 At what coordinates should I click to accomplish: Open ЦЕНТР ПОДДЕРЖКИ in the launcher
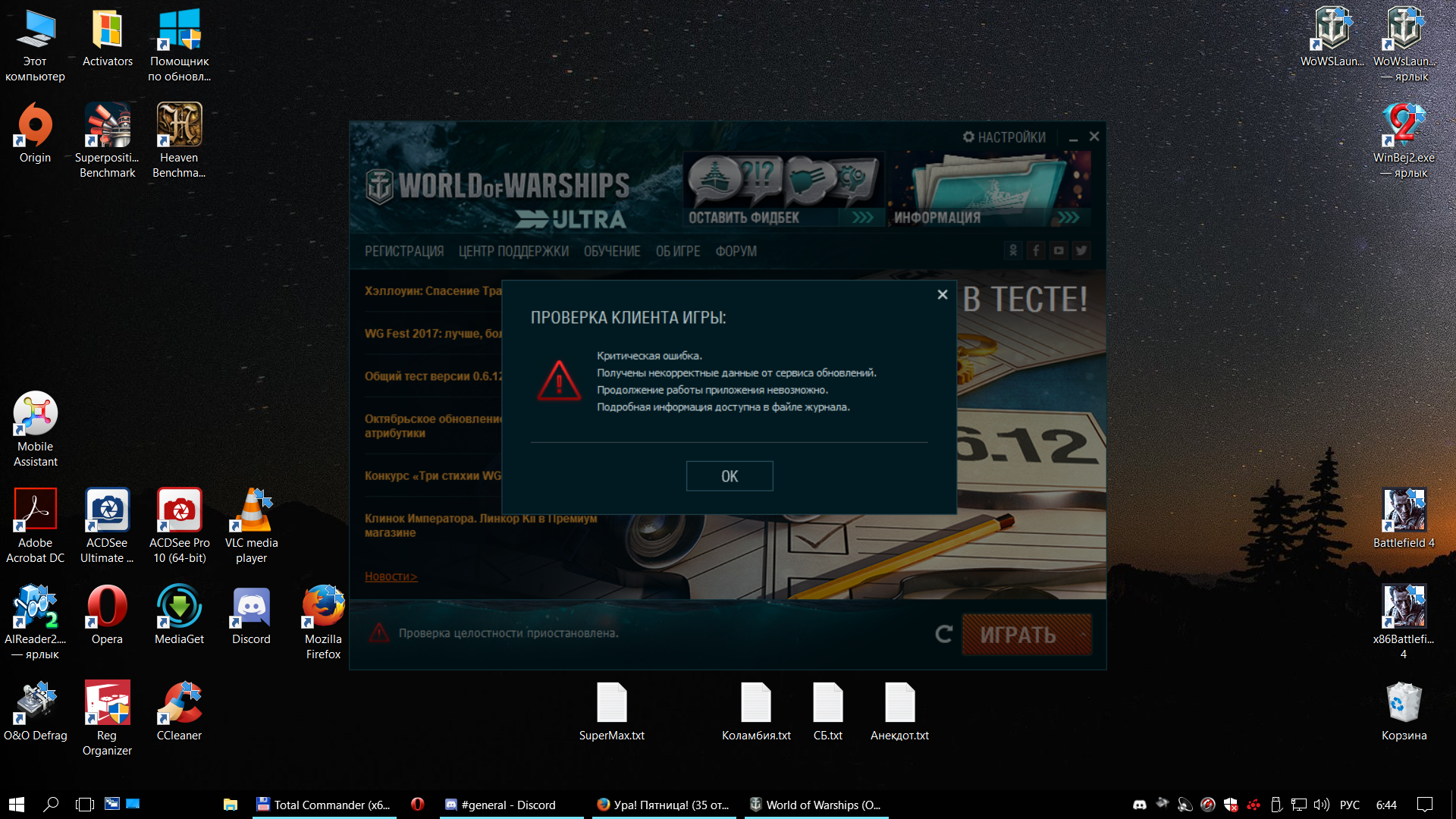pos(513,251)
